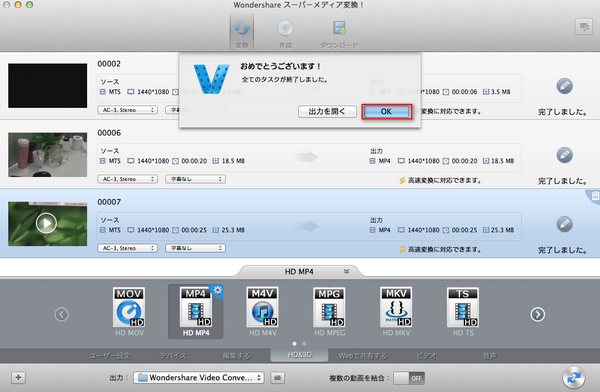Select second page dot of format list
Image resolution: width=600 pixels, height=392 pixels.
(x=304, y=343)
